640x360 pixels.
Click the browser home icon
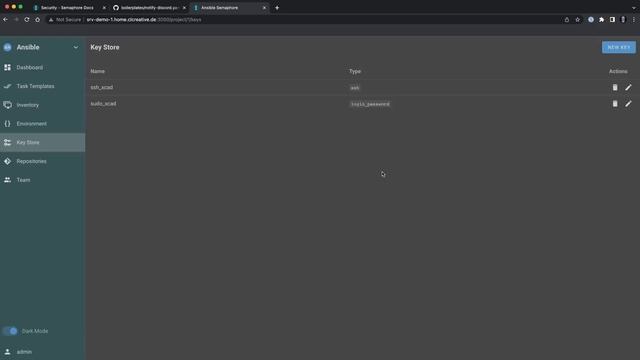click(38, 20)
